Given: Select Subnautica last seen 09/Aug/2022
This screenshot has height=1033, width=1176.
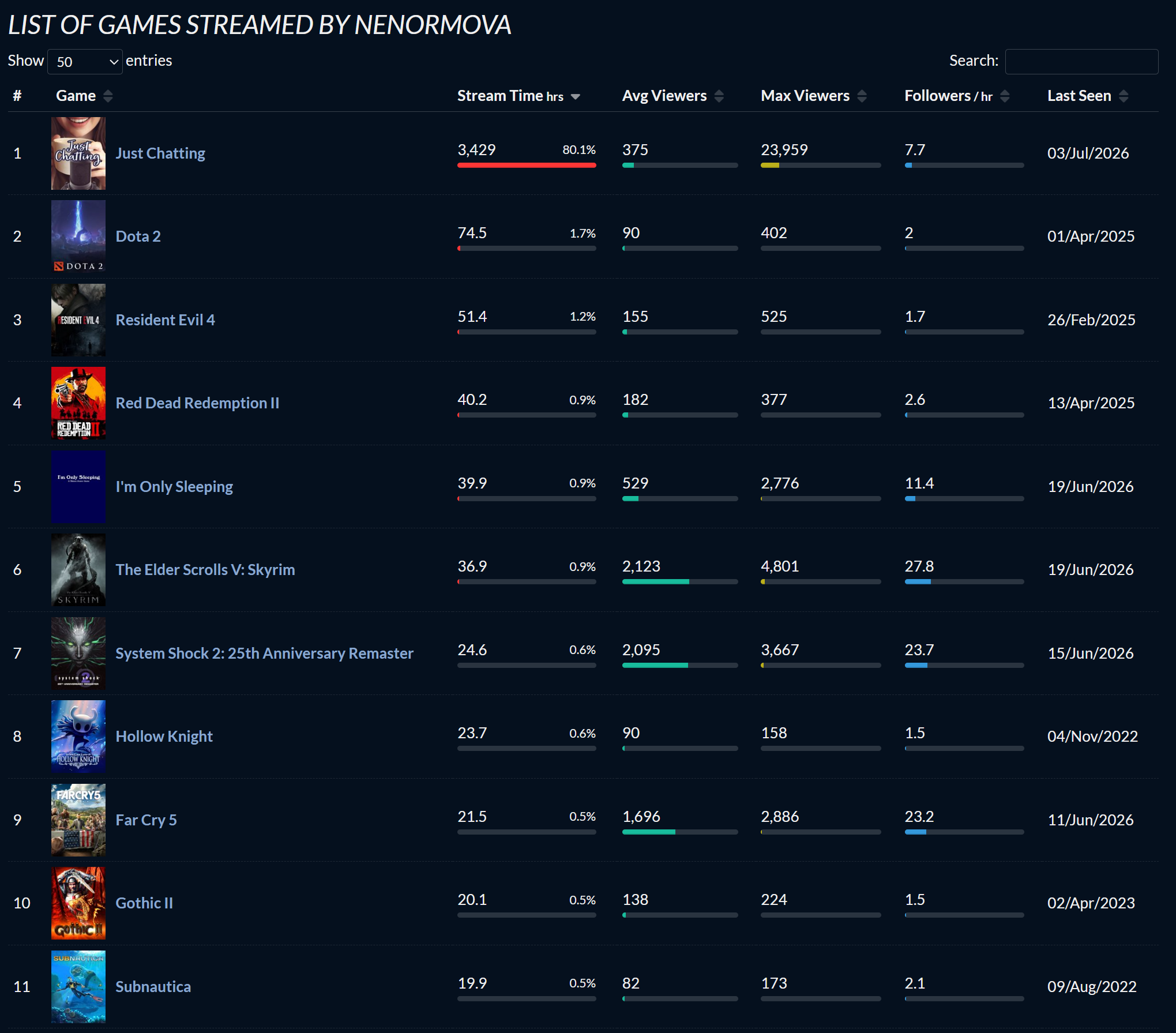Looking at the screenshot, I should 1092,987.
